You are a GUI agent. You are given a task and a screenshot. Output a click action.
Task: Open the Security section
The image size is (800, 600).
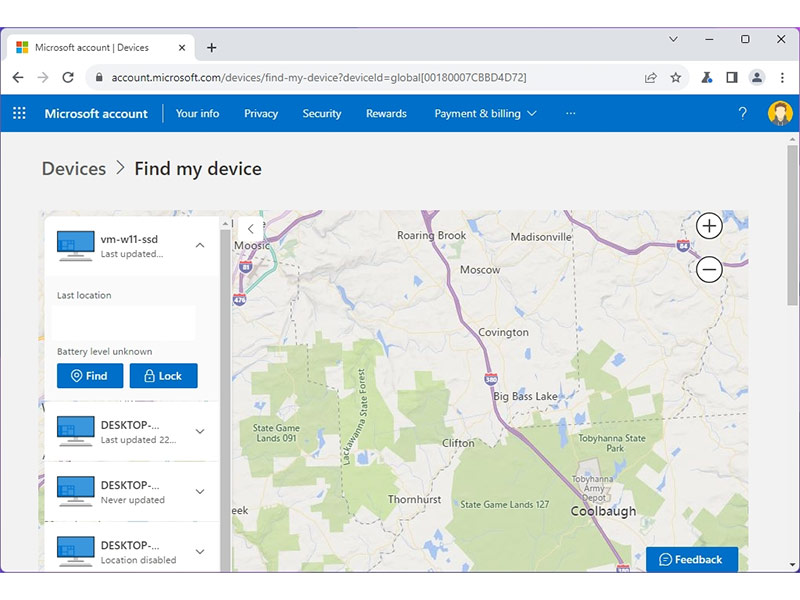pyautogui.click(x=321, y=113)
